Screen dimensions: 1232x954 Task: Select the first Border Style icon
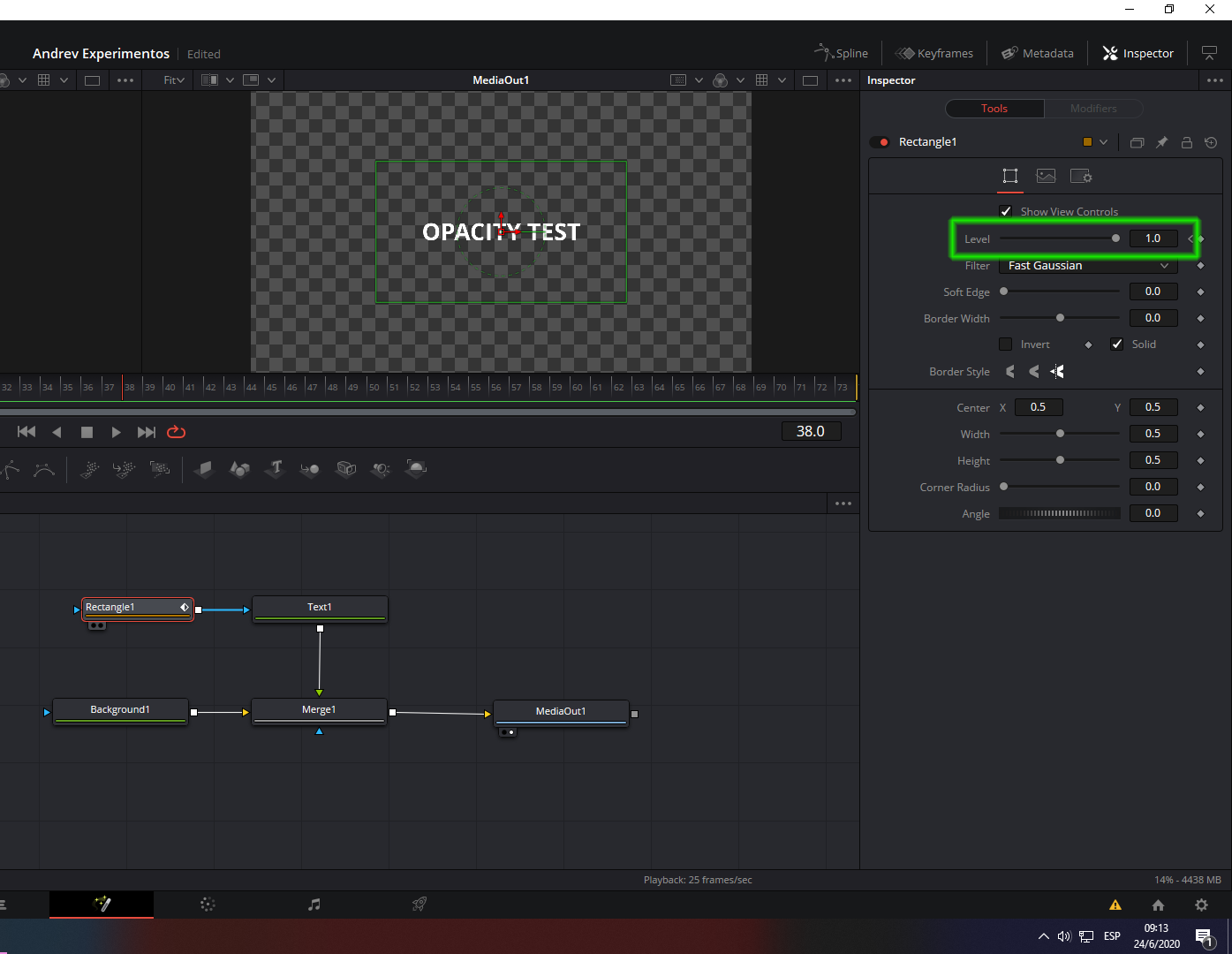(x=1010, y=372)
